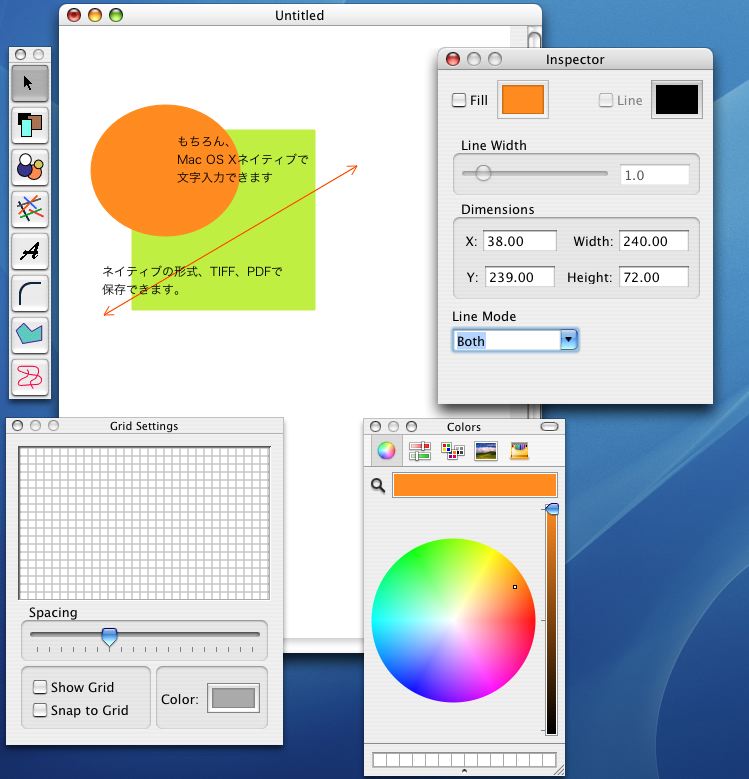Pick a color on the color wheel

pos(453,621)
